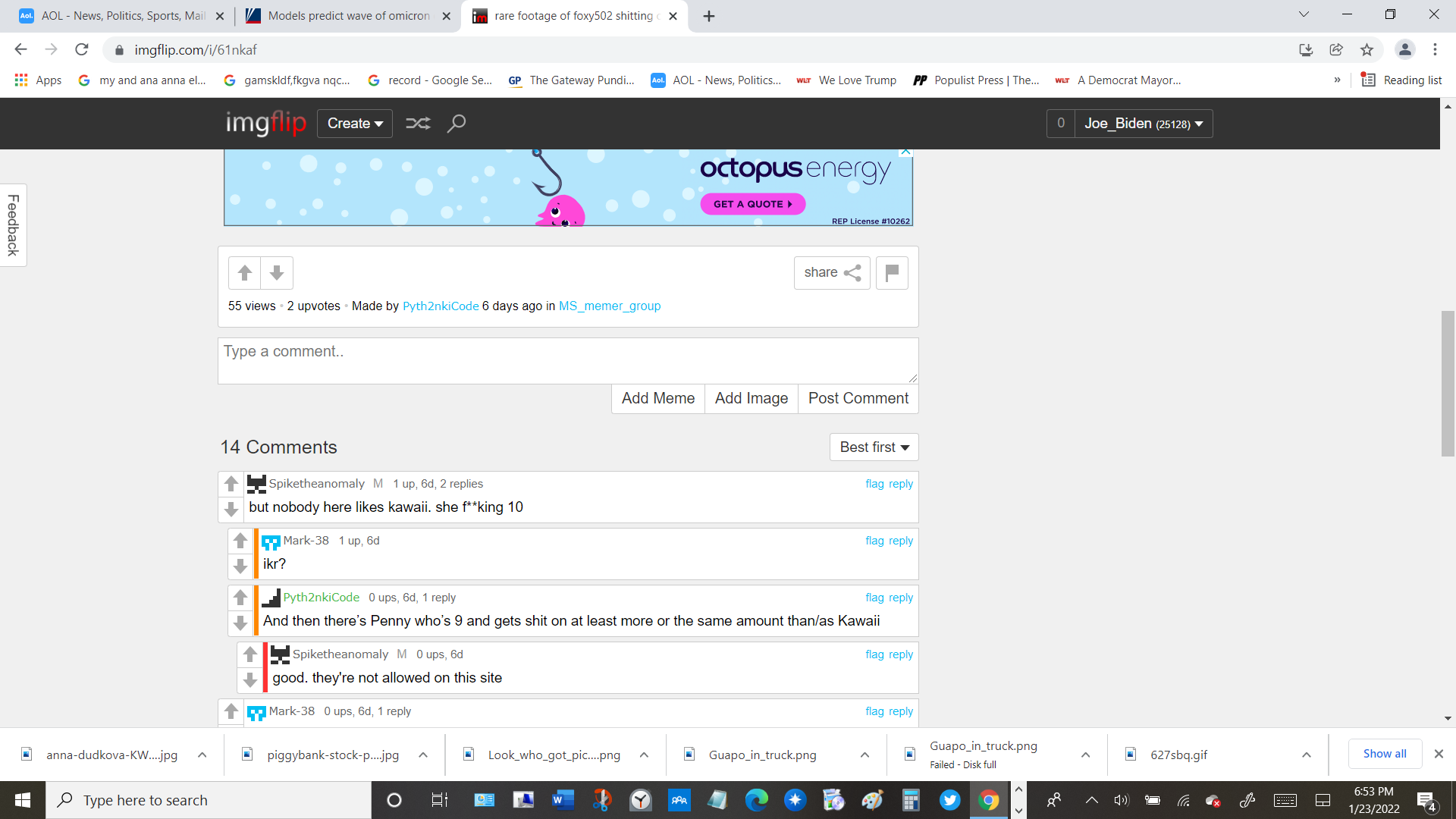The width and height of the screenshot is (1456, 819).
Task: Reload the current page
Action: (x=82, y=50)
